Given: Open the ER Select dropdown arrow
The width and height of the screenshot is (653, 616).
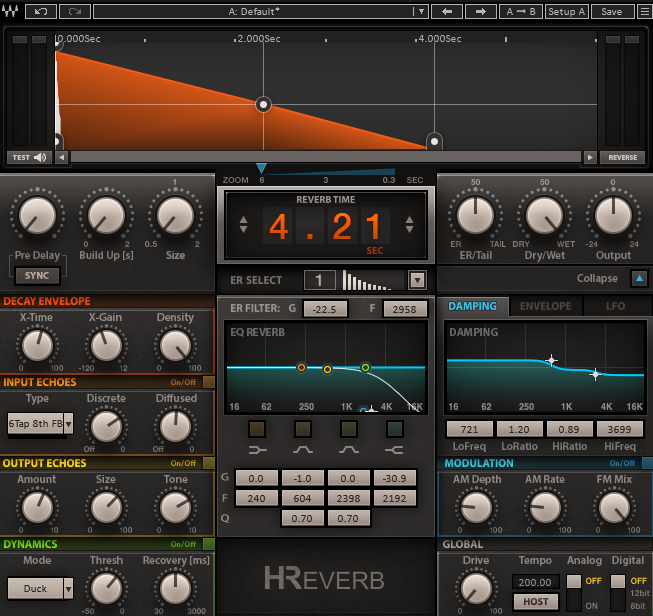Looking at the screenshot, I should point(417,280).
